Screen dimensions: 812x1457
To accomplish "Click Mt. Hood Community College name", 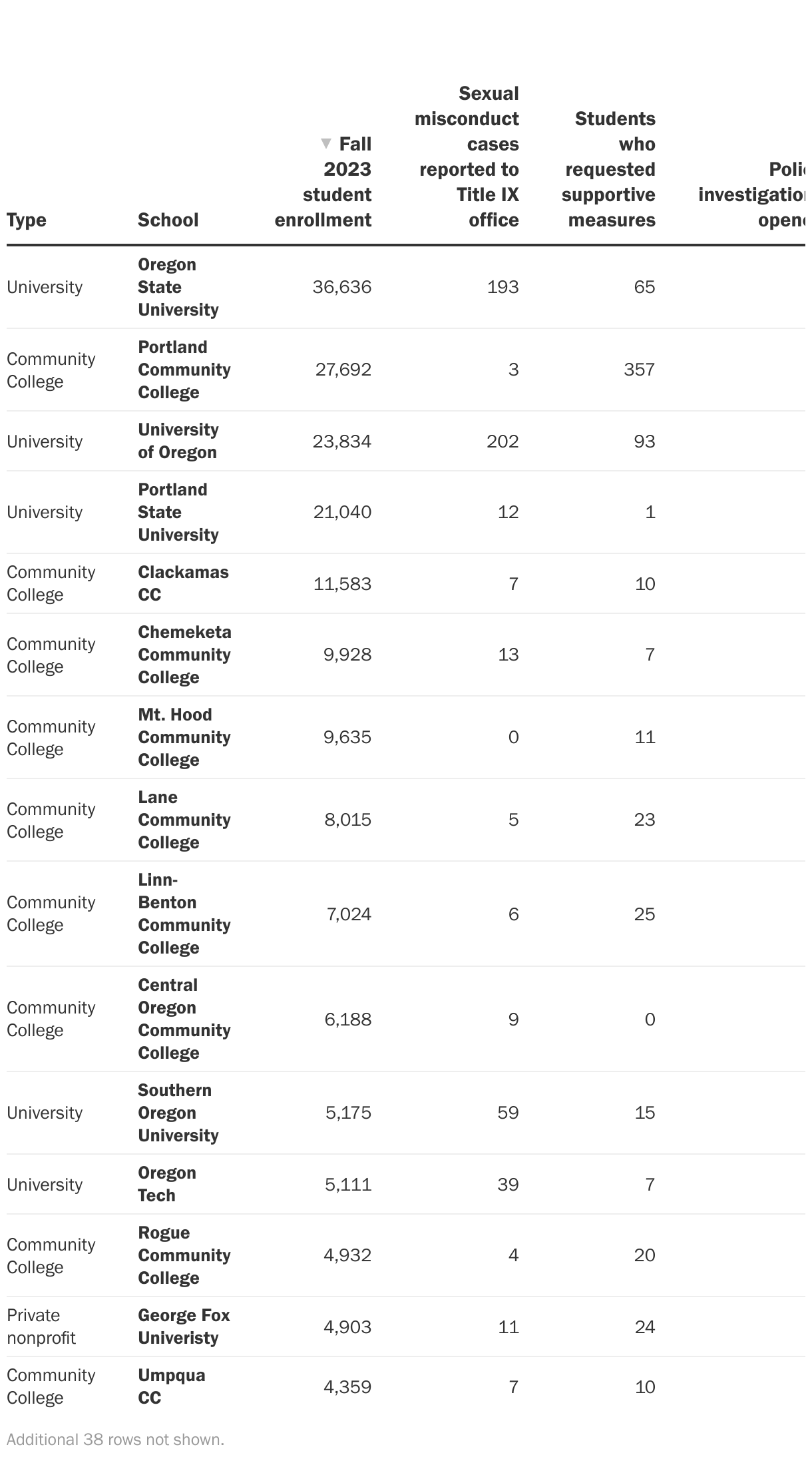I will pyautogui.click(x=184, y=737).
